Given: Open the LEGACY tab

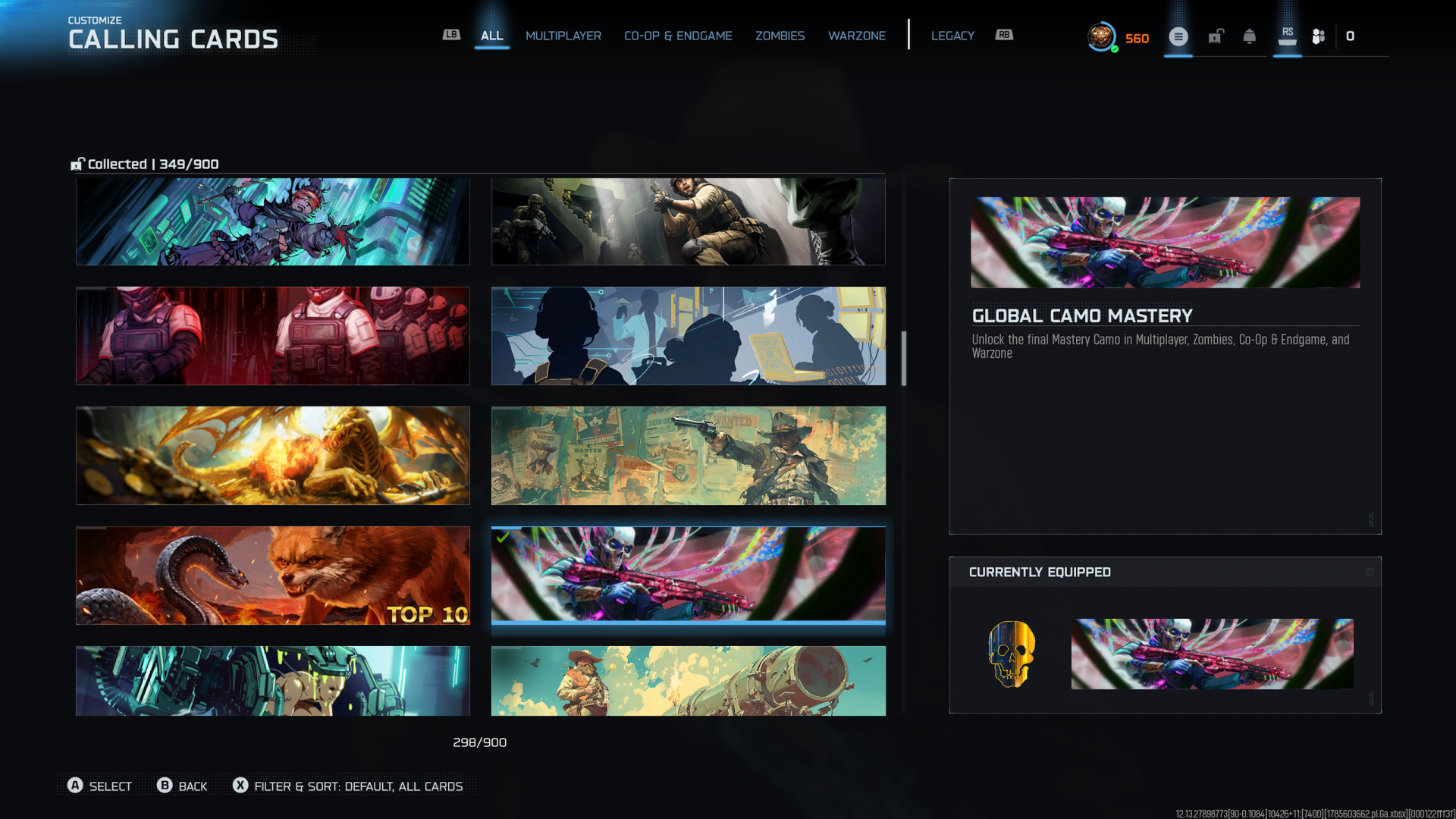Looking at the screenshot, I should [952, 36].
